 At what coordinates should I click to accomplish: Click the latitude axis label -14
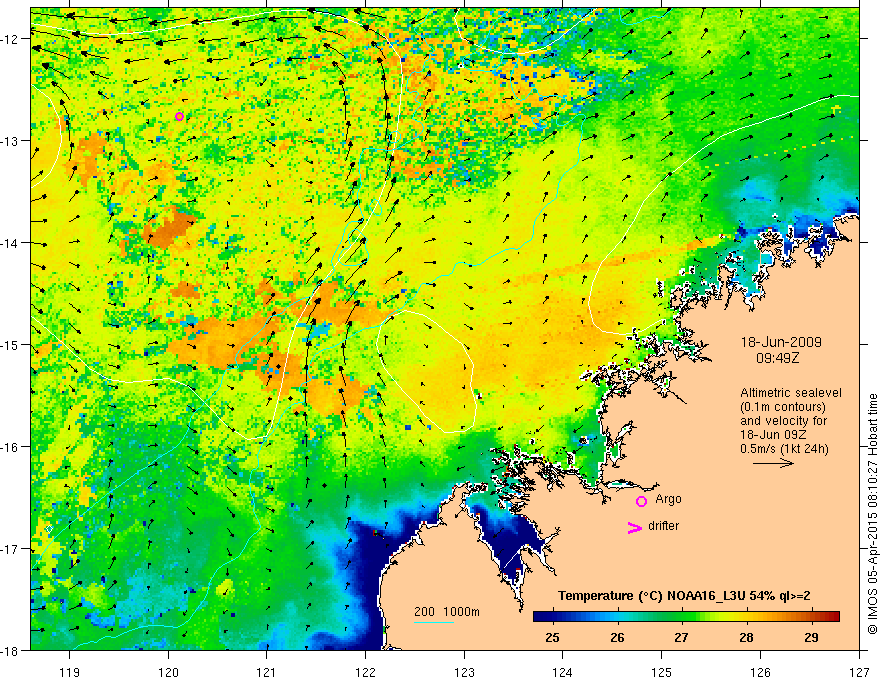[10, 243]
